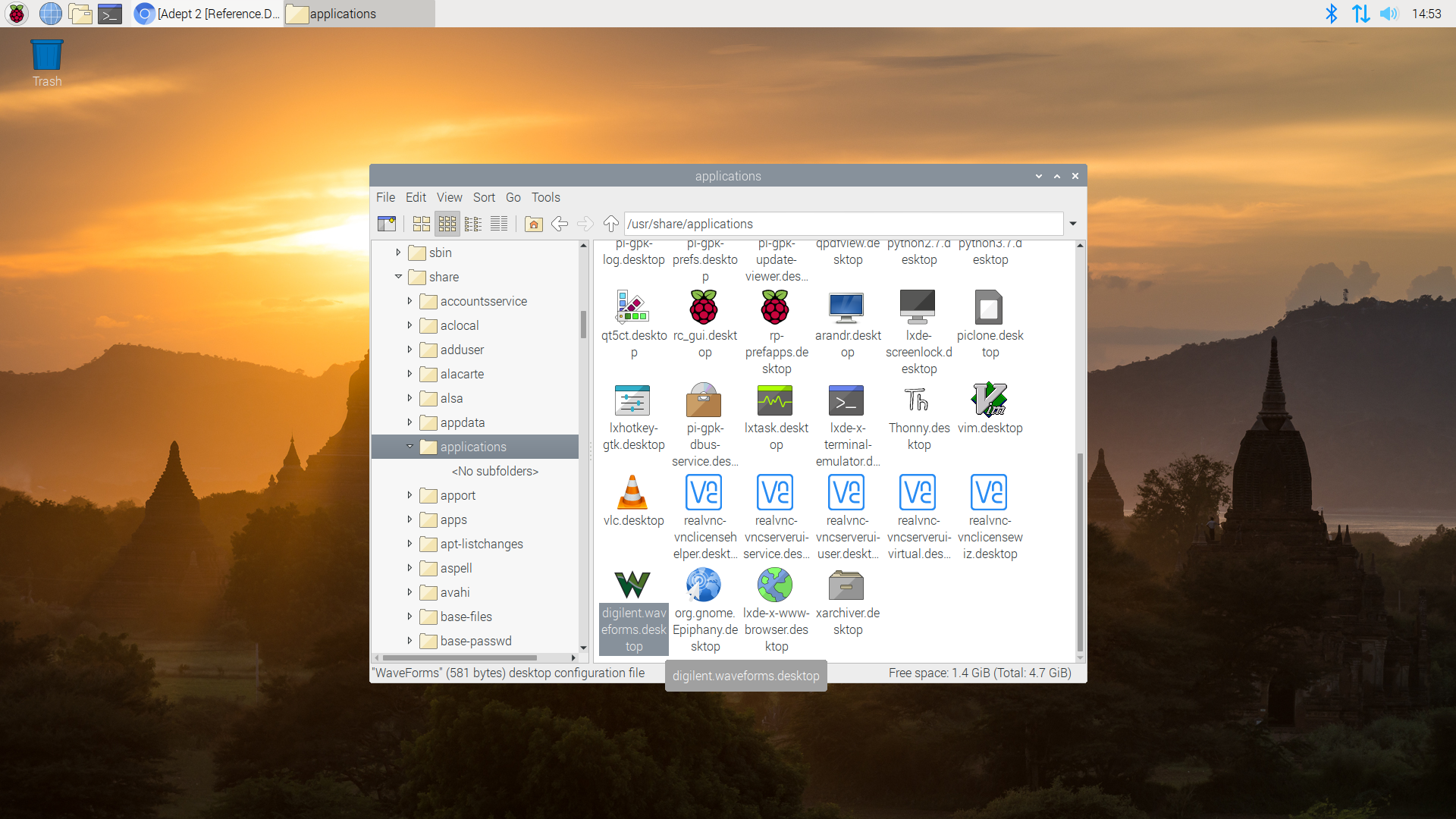Go up to parent folder
This screenshot has width=1456, height=819.
coord(611,224)
